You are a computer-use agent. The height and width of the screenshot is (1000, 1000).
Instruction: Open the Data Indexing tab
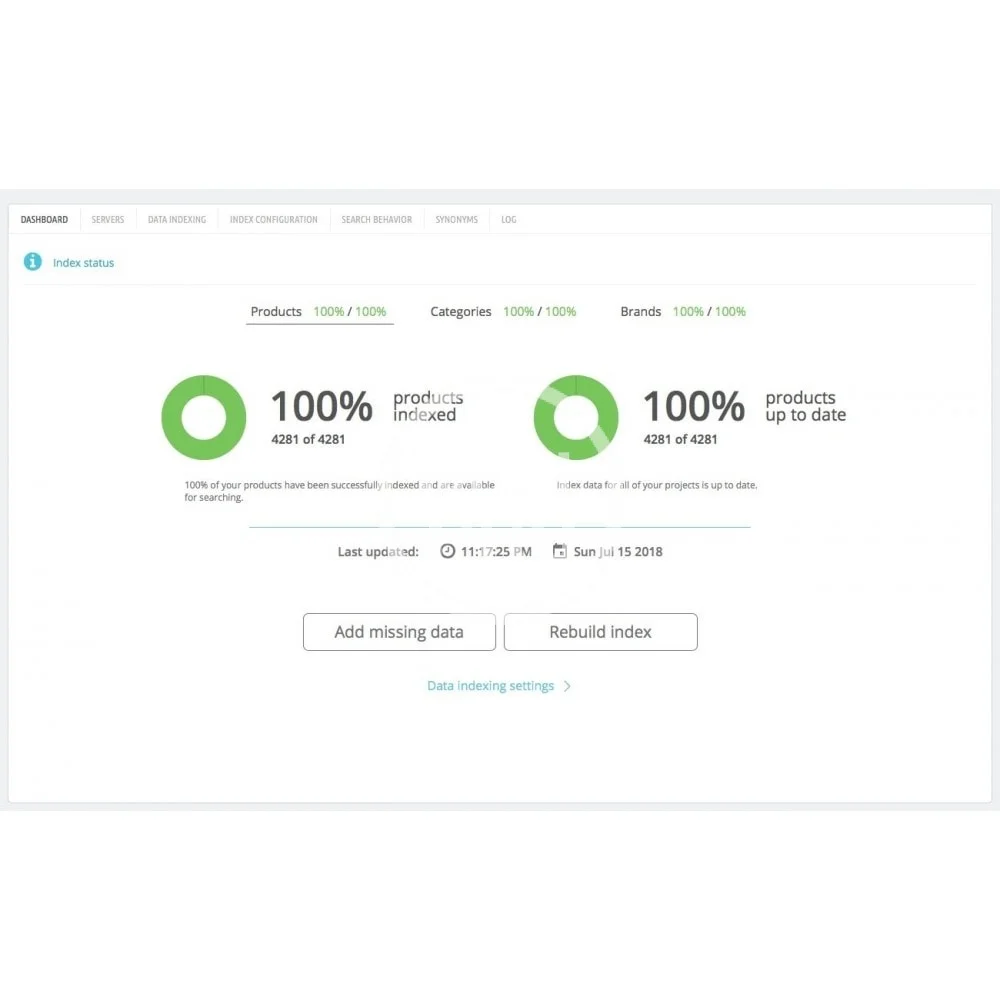pos(177,220)
